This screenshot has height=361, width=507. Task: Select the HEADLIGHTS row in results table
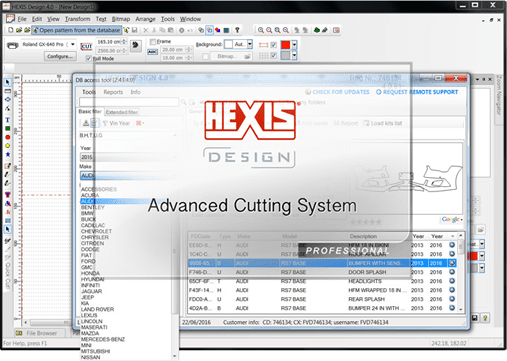click(x=322, y=281)
